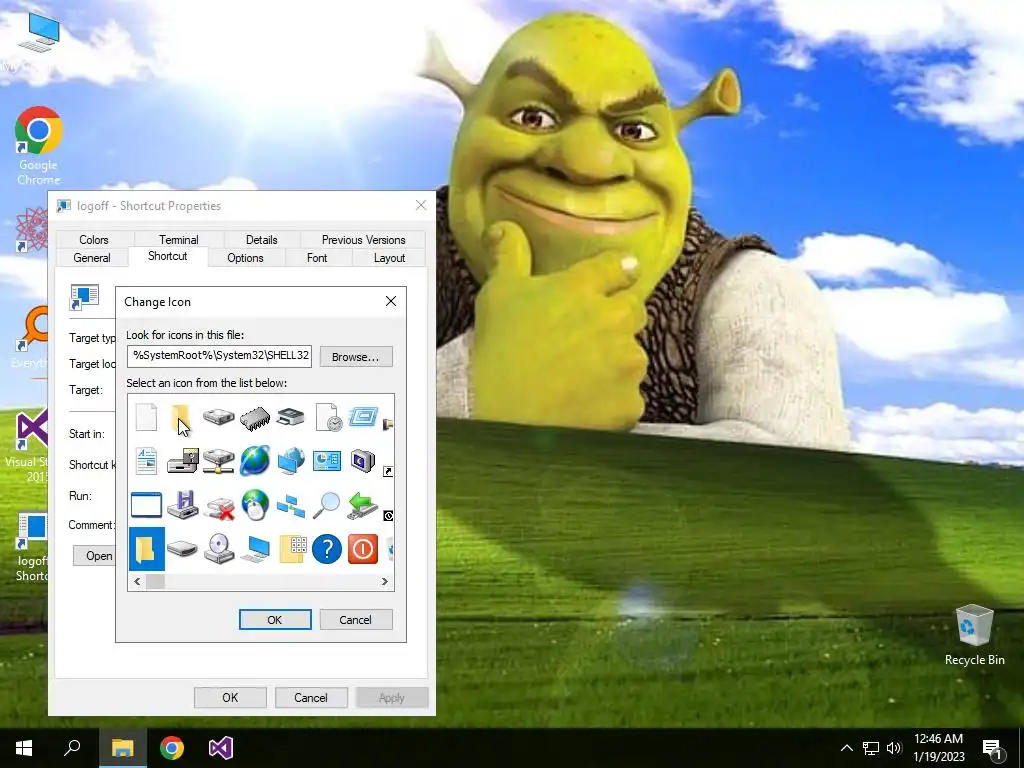Choose the red power shutdown icon
1024x768 pixels.
[x=362, y=549]
